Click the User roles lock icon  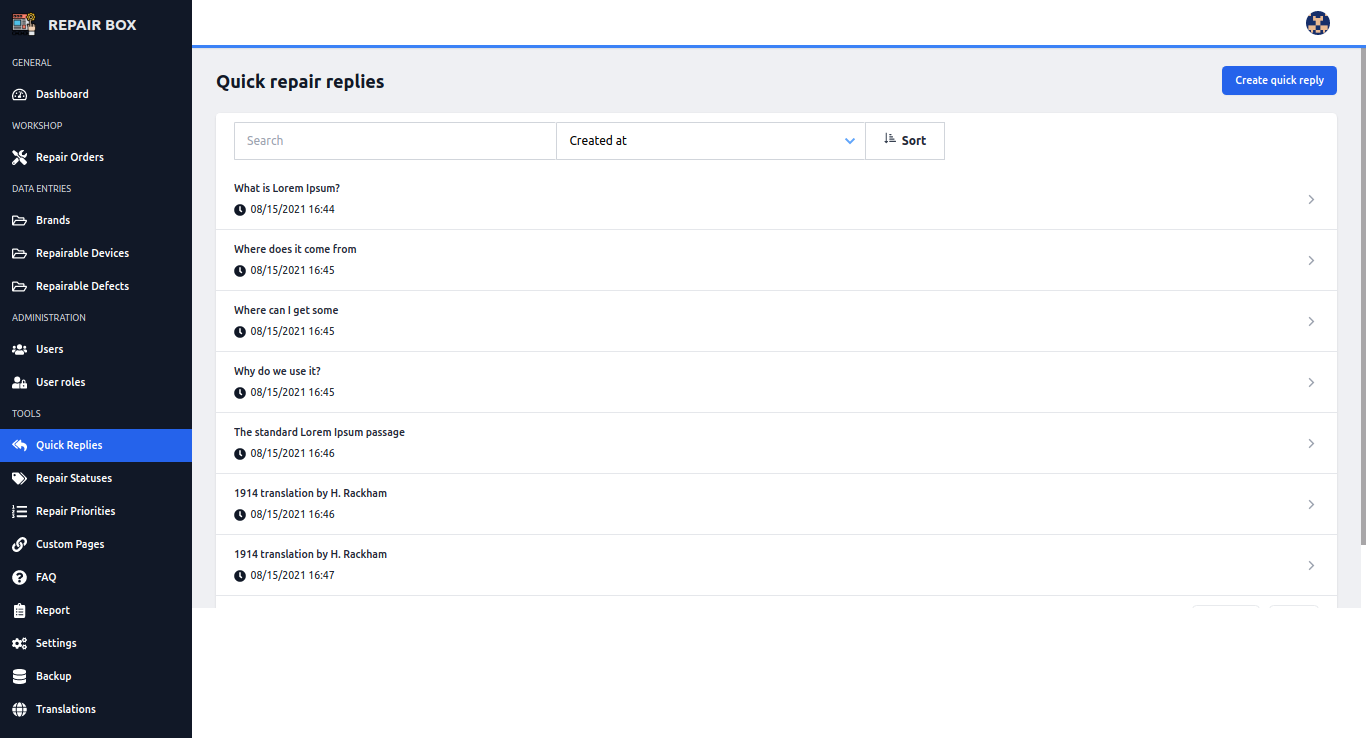(x=19, y=382)
